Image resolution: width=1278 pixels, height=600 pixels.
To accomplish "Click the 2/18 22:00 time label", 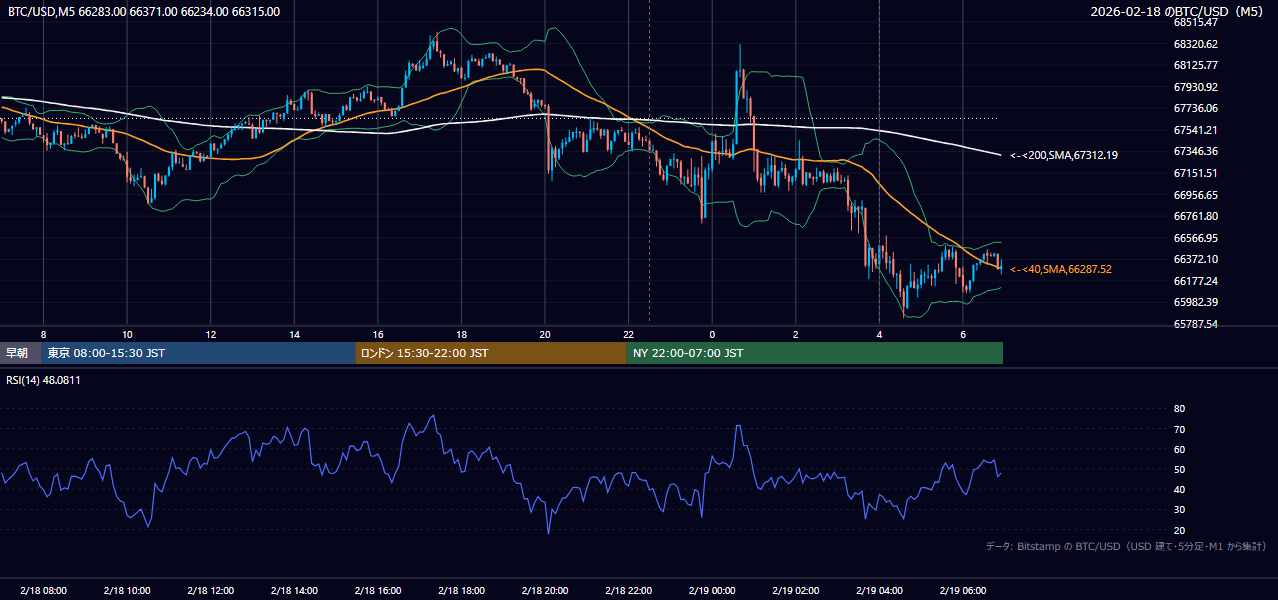I will click(628, 591).
